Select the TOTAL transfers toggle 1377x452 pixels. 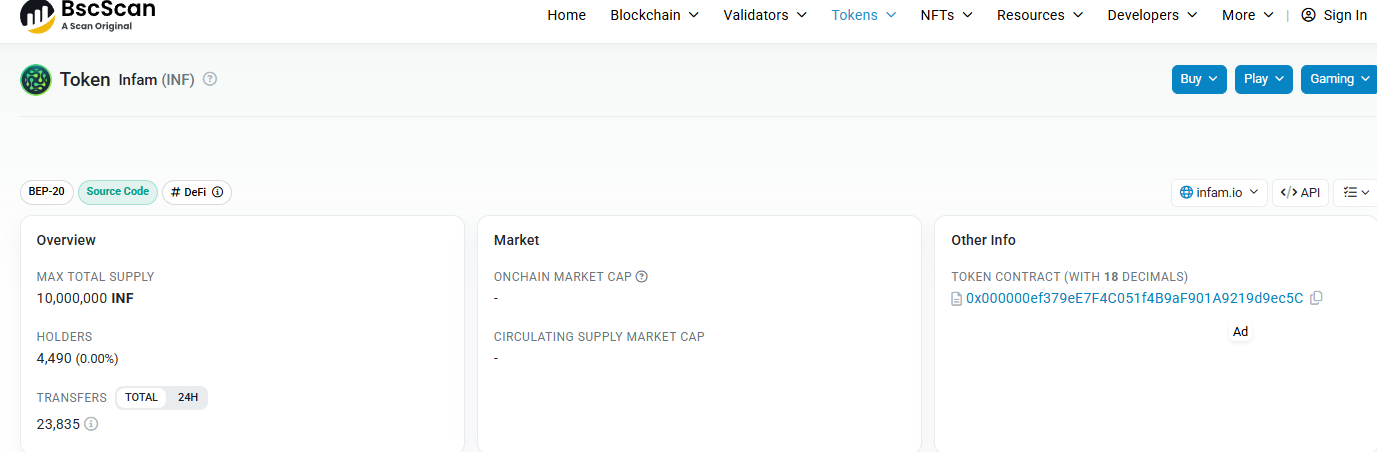point(141,397)
